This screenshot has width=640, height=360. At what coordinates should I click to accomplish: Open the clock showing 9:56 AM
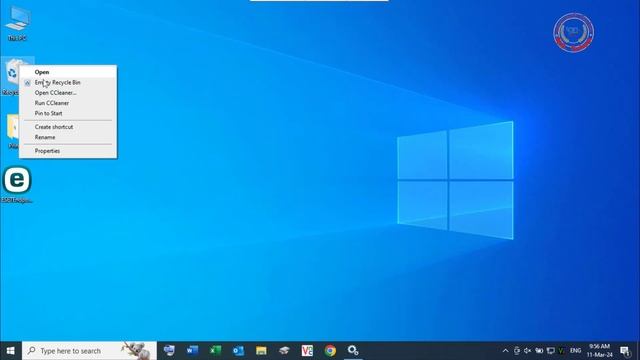tap(600, 351)
